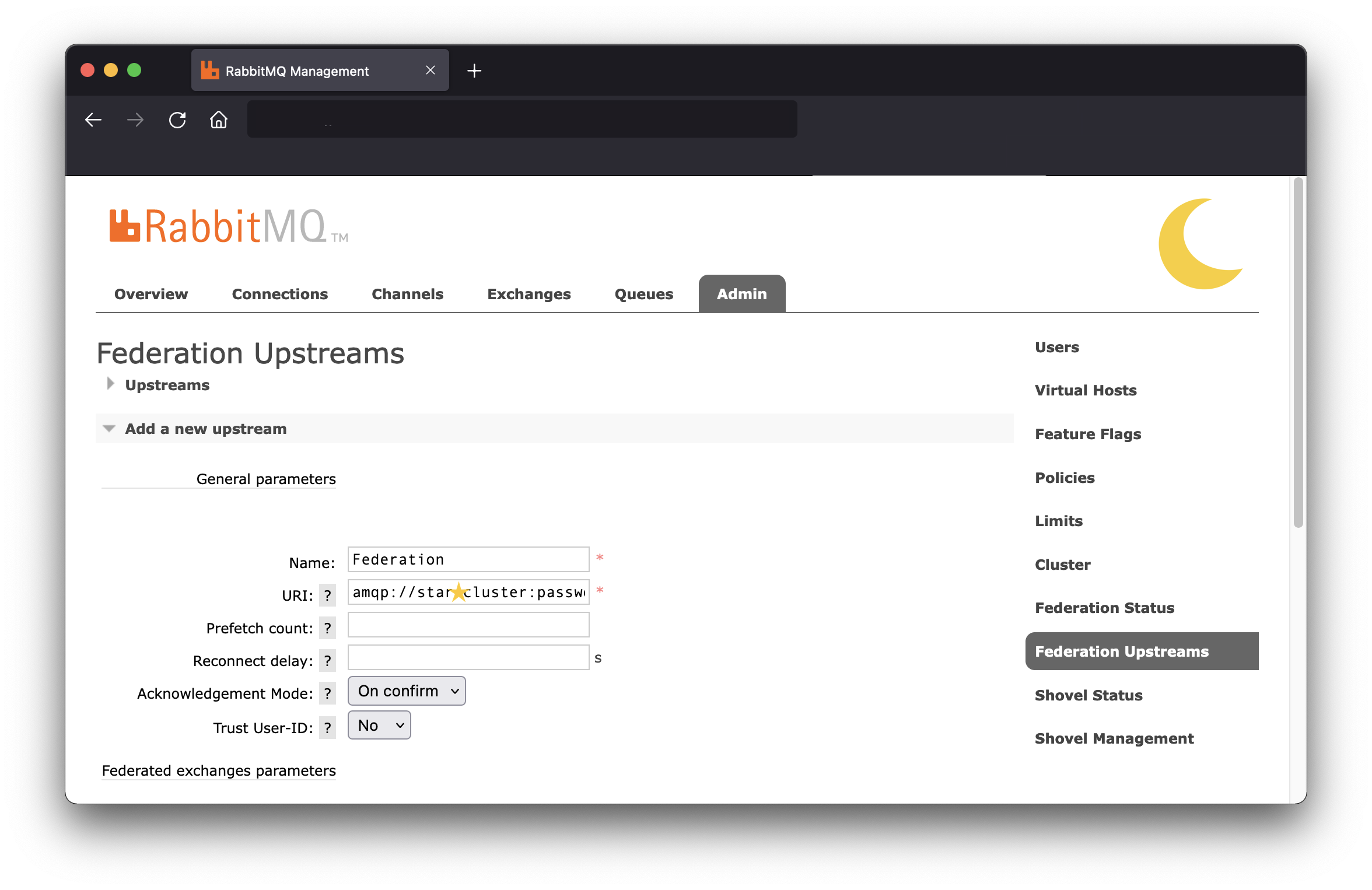
Task: Open Virtual Hosts in the sidebar
Action: [1086, 390]
